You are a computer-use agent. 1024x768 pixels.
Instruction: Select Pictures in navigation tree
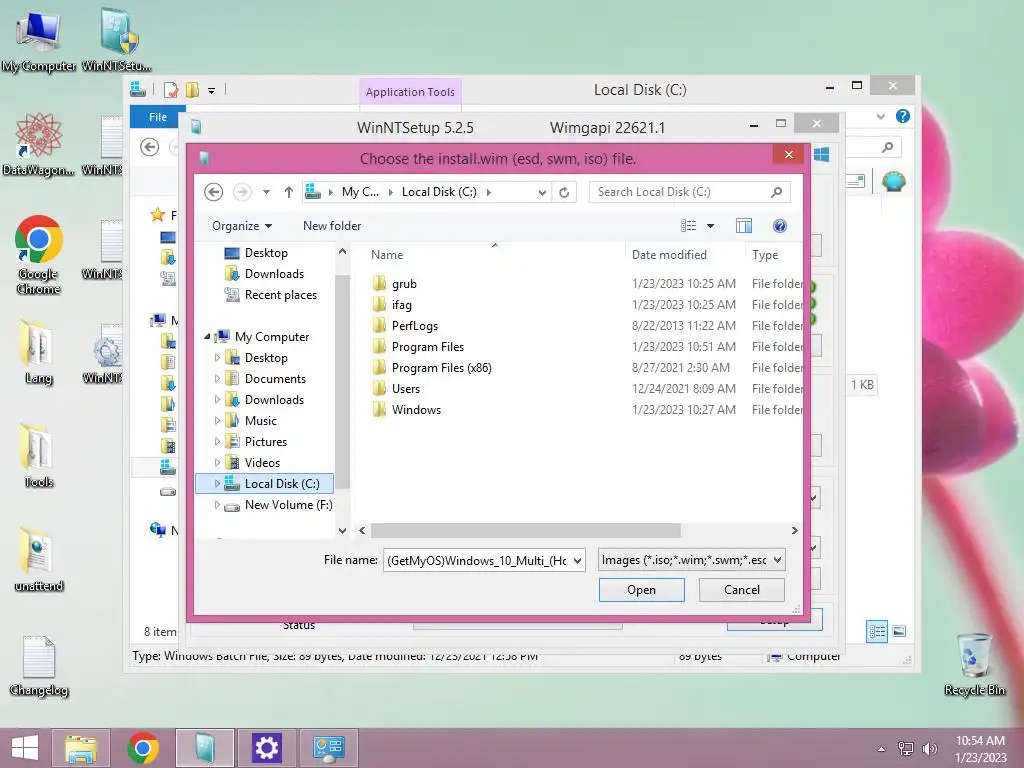tap(266, 442)
